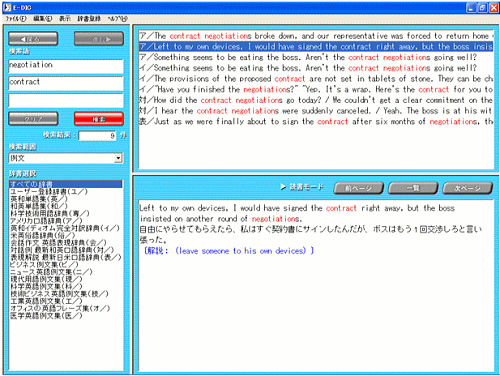
Task: Click the forward (進む) navigation button
Action: 99,39
